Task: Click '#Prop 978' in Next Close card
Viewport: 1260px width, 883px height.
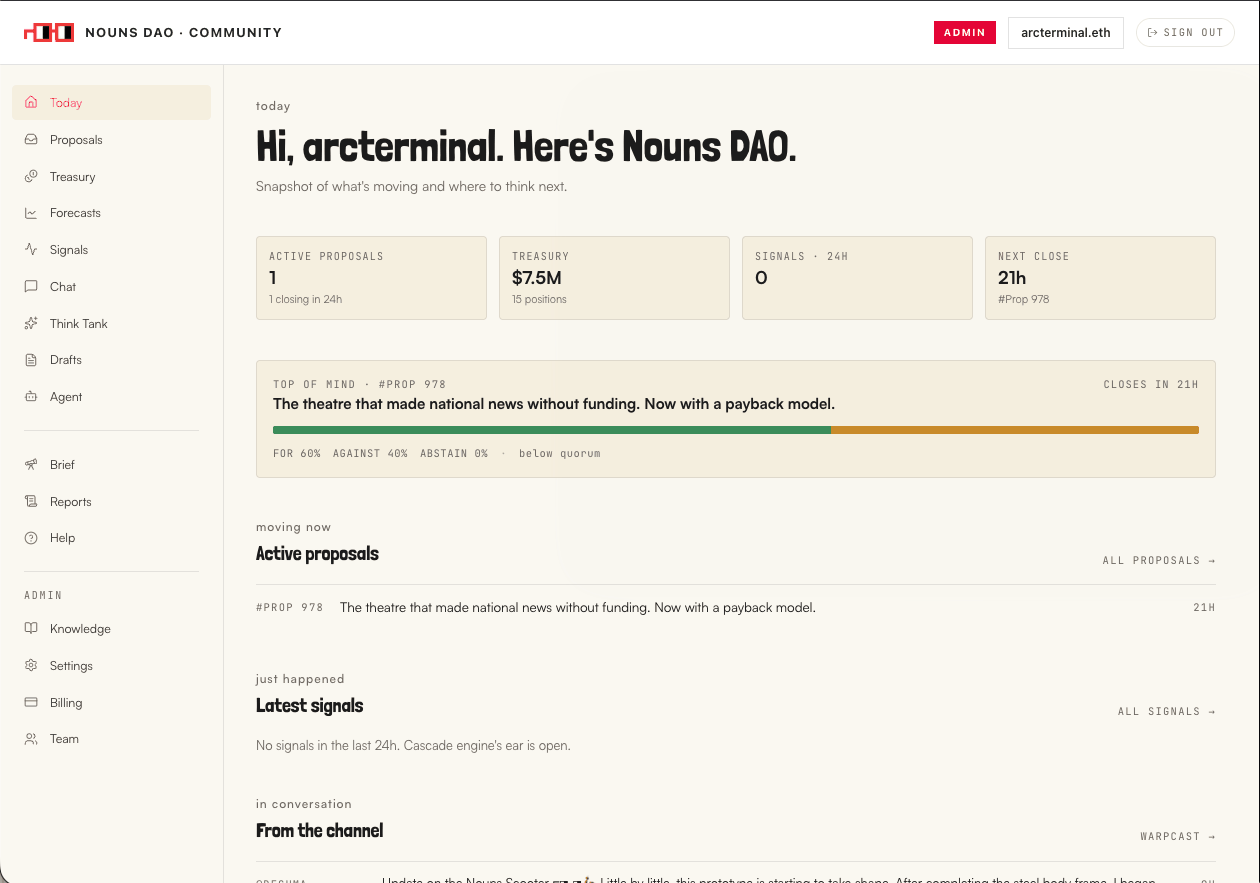Action: click(1024, 299)
